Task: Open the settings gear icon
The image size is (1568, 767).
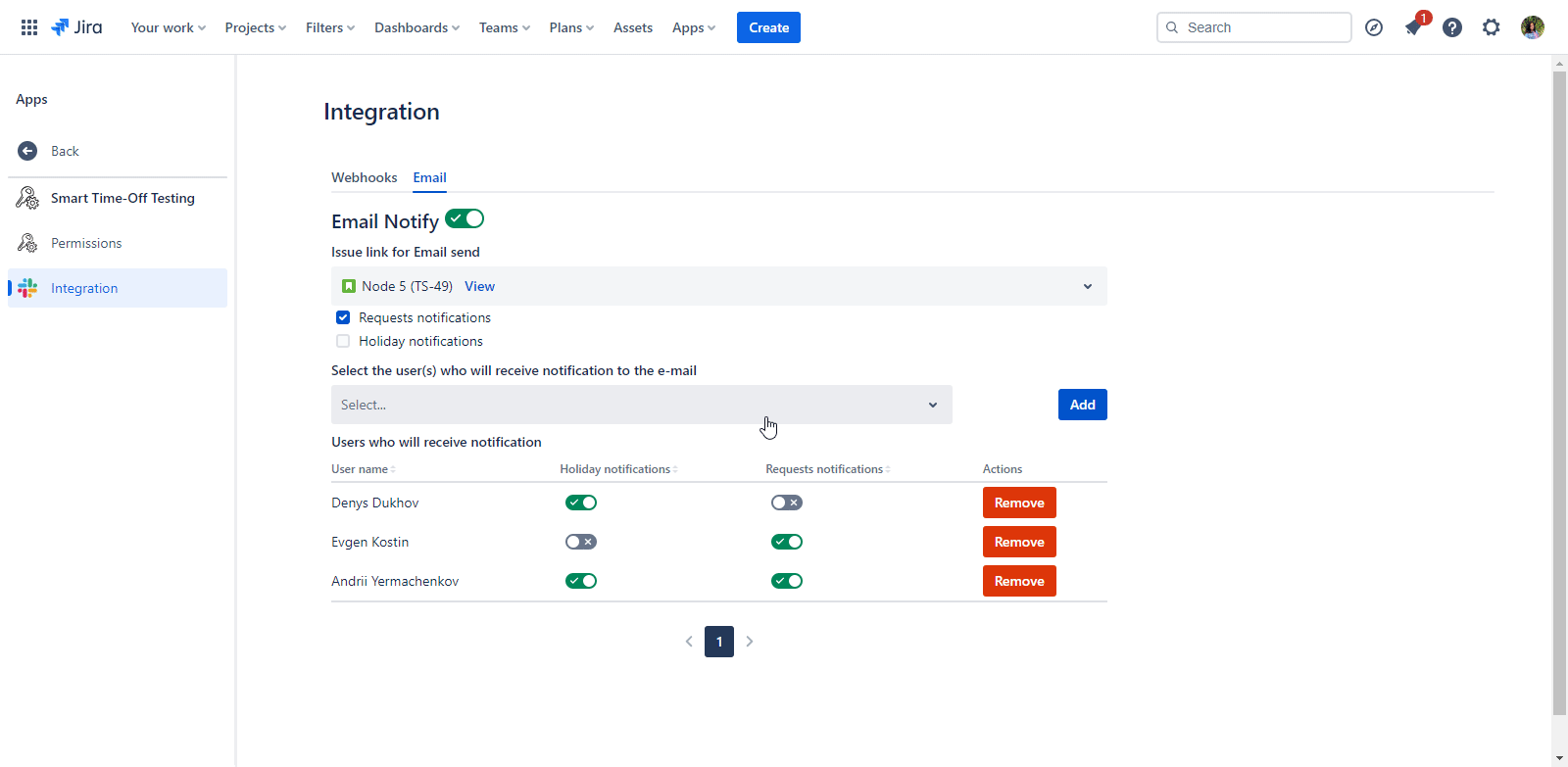Action: tap(1491, 27)
